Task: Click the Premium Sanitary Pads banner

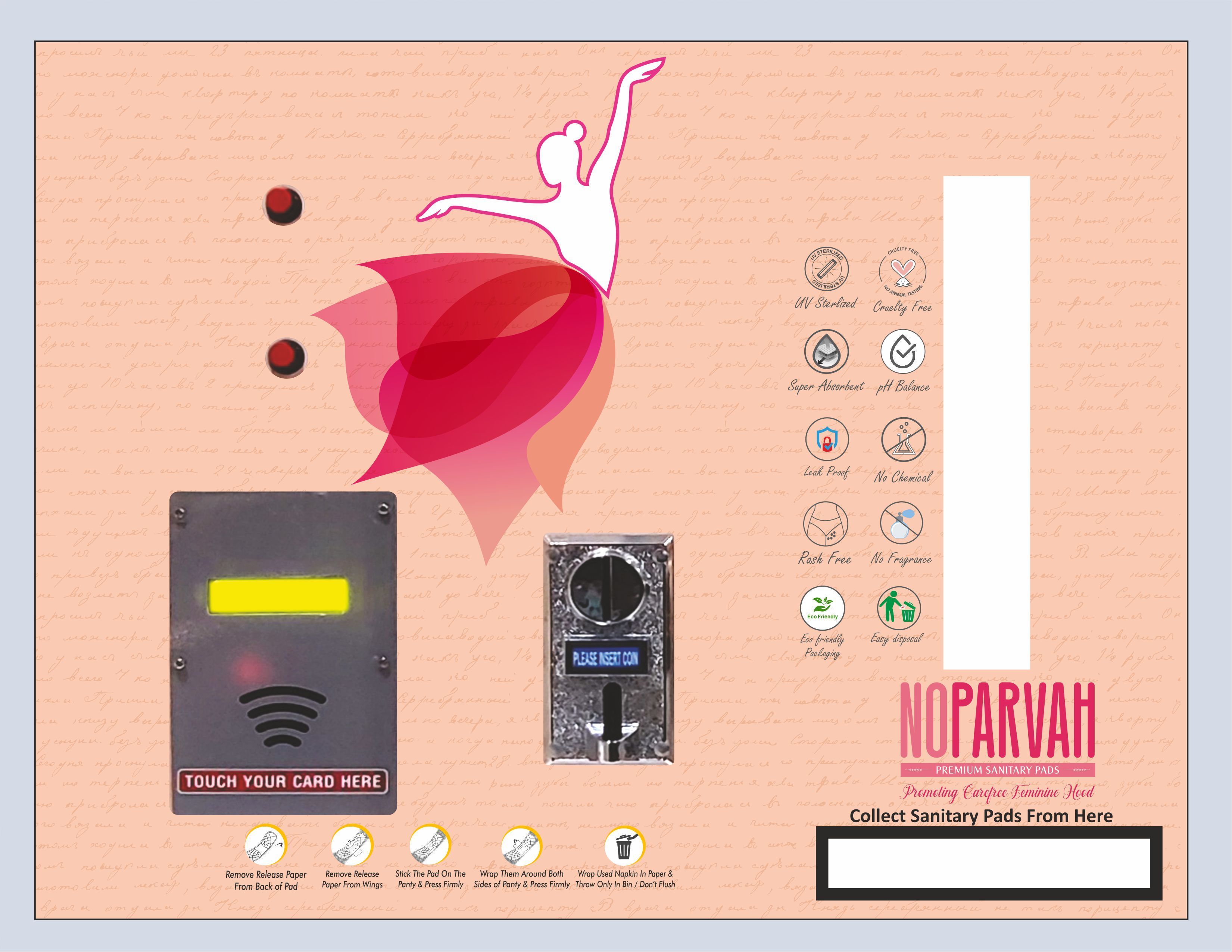Action: [997, 770]
